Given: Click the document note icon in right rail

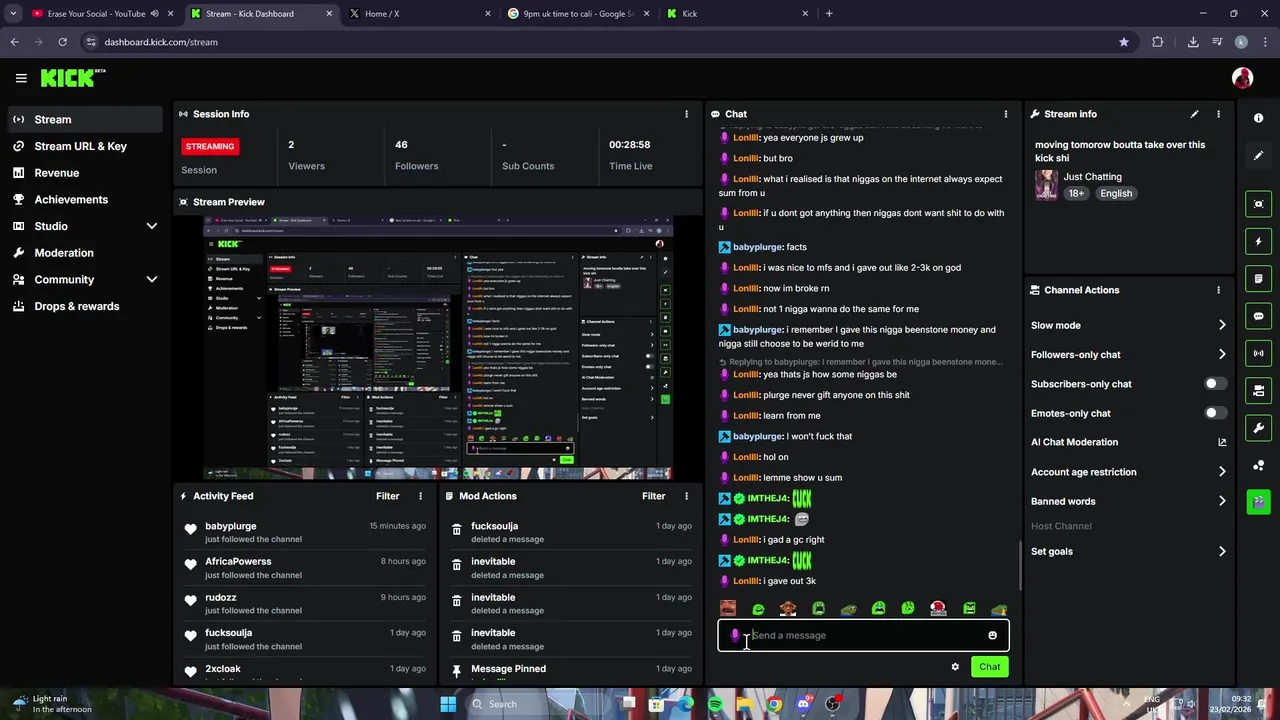Looking at the screenshot, I should [x=1258, y=278].
